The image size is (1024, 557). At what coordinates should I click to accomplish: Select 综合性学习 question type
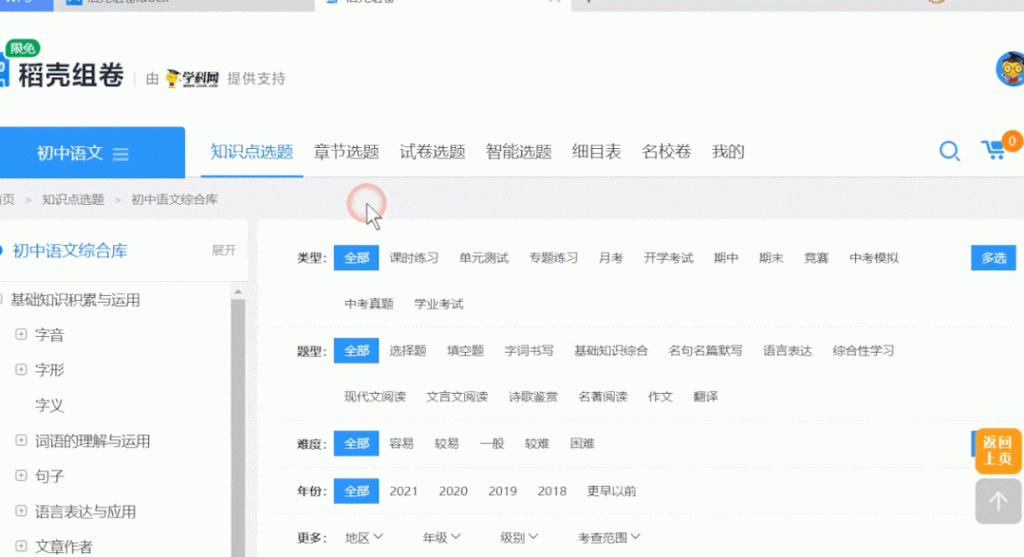point(863,351)
